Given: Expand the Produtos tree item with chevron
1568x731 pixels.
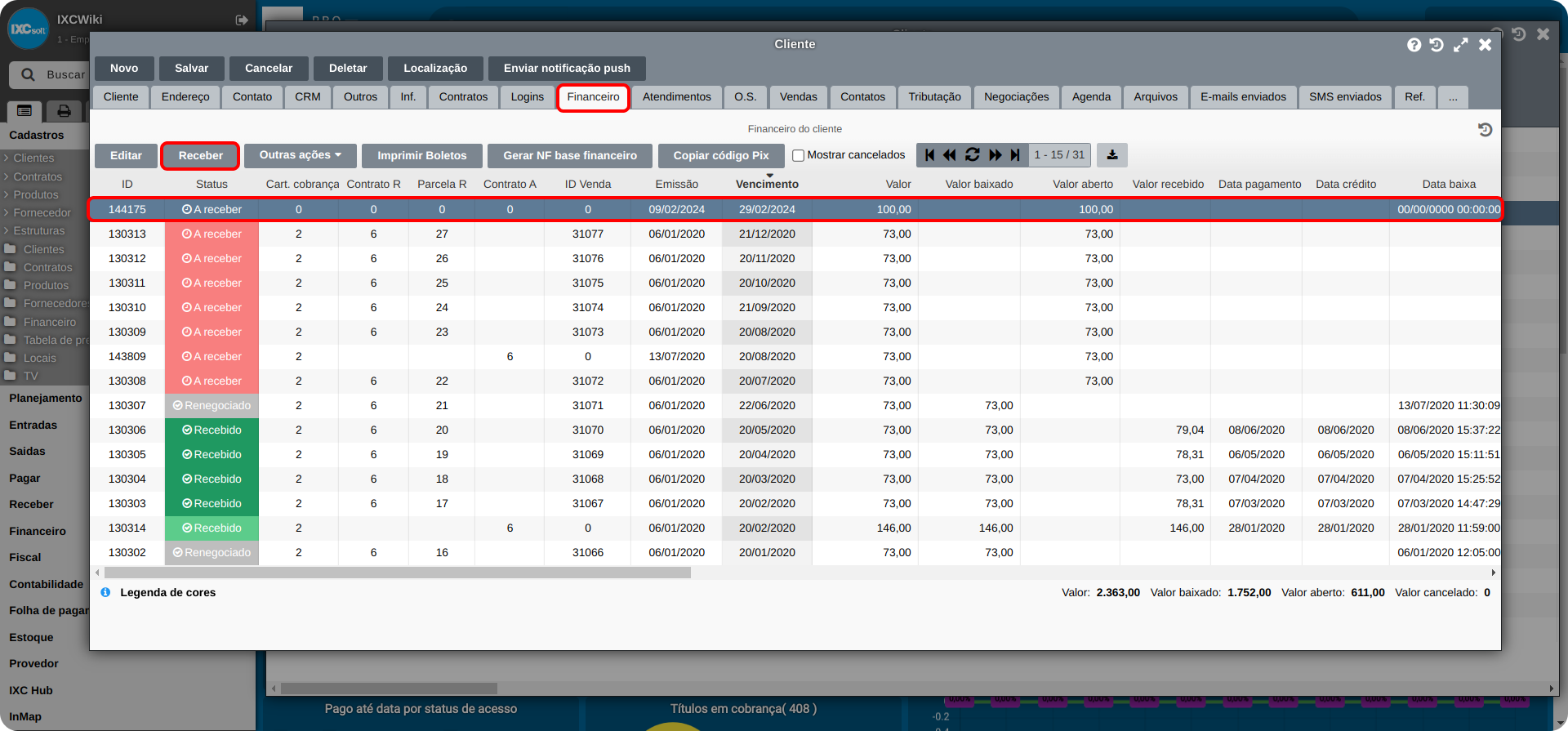Looking at the screenshot, I should 7,194.
